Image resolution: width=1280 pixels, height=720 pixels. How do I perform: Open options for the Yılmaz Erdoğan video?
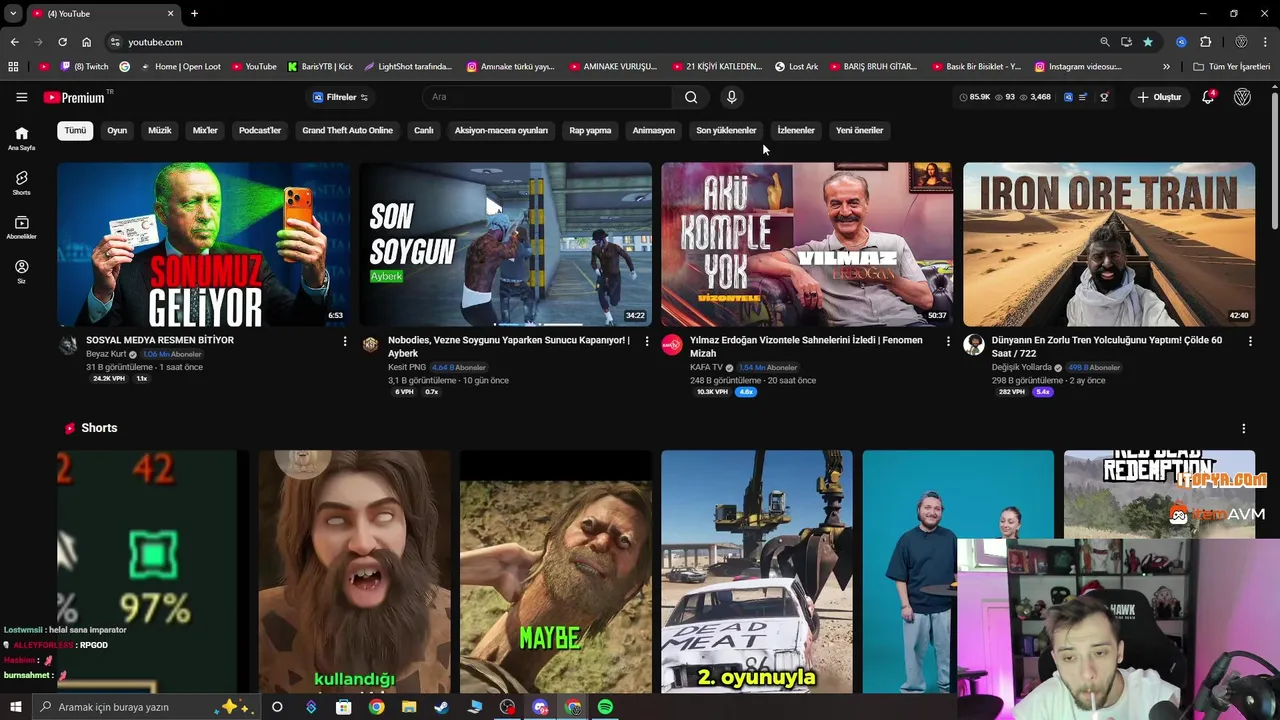pyautogui.click(x=948, y=341)
